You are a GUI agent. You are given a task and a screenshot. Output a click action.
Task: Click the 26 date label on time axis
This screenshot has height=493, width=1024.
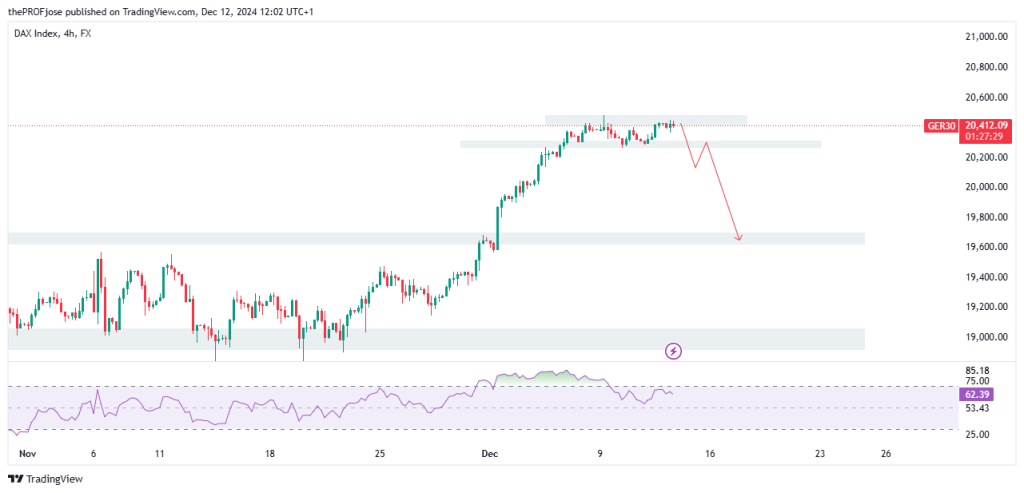pyautogui.click(x=886, y=453)
